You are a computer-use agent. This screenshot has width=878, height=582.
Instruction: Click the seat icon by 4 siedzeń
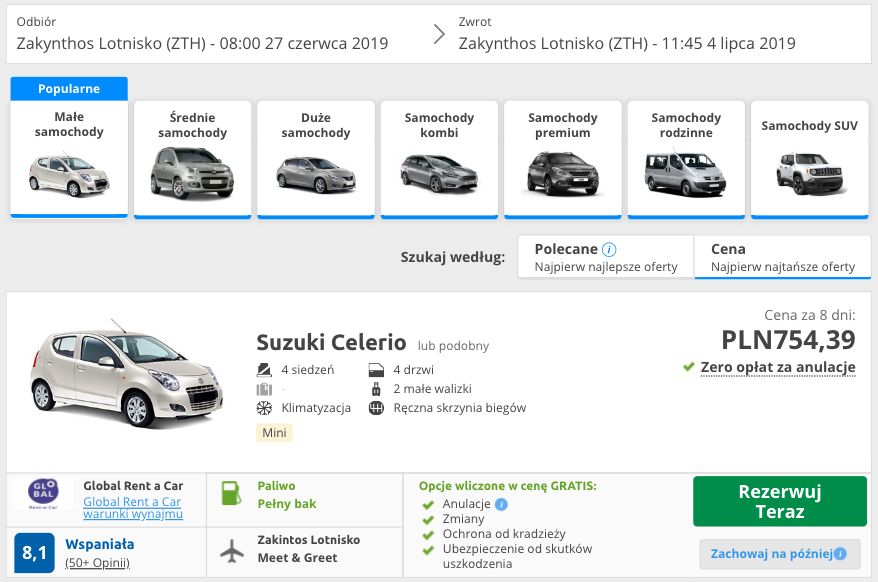[x=264, y=370]
